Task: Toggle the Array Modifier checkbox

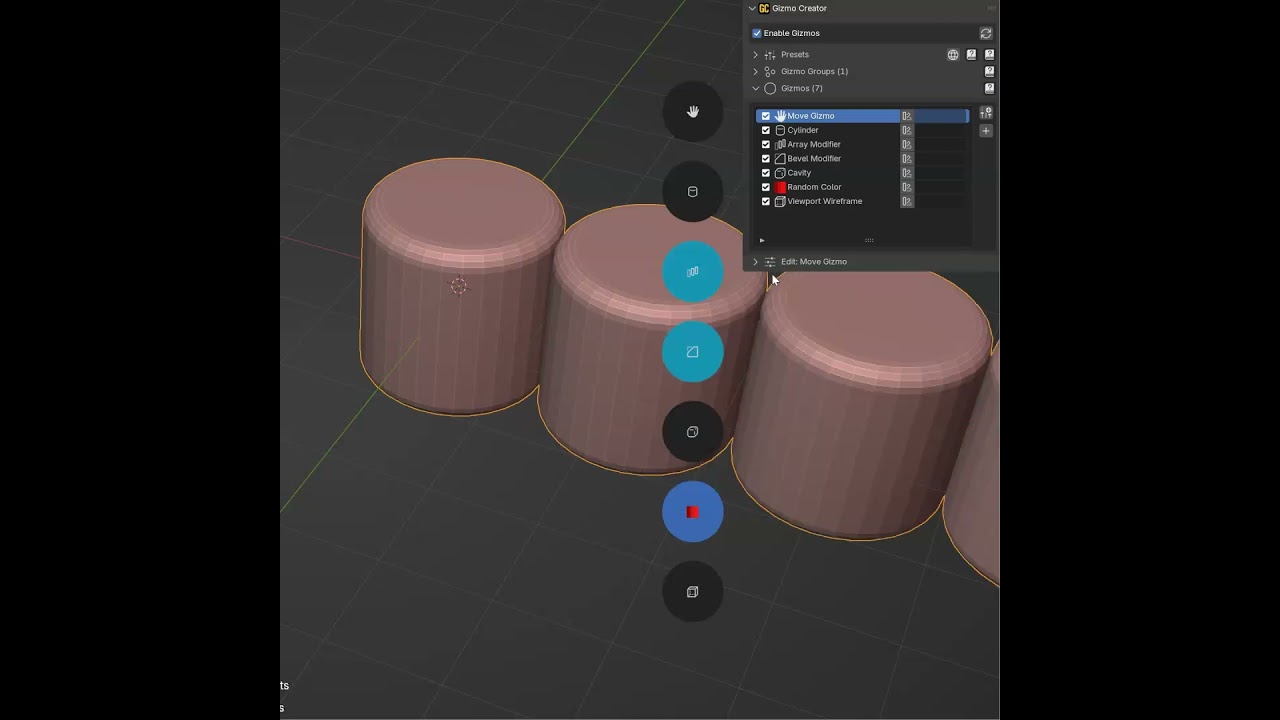Action: 766,144
